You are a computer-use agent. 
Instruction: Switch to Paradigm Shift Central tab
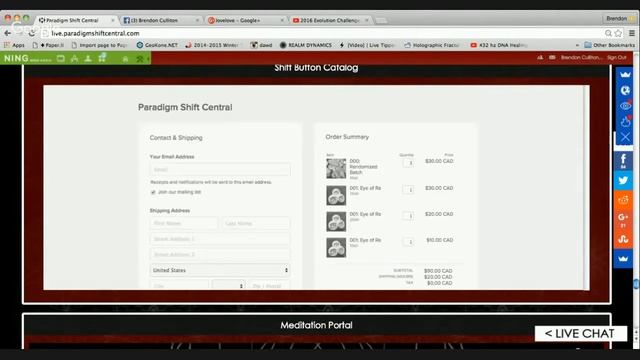(73, 20)
